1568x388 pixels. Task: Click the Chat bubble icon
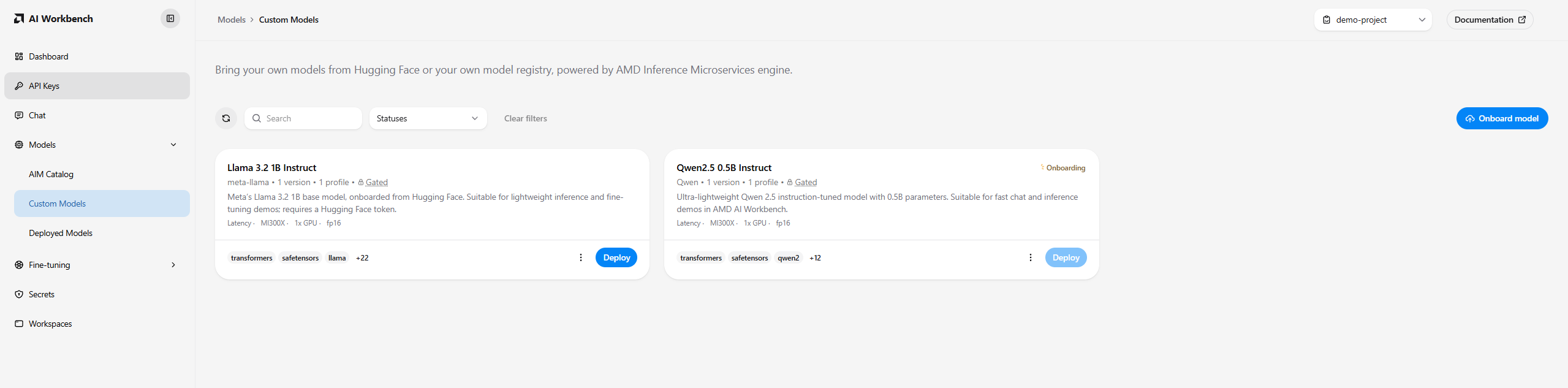point(19,115)
